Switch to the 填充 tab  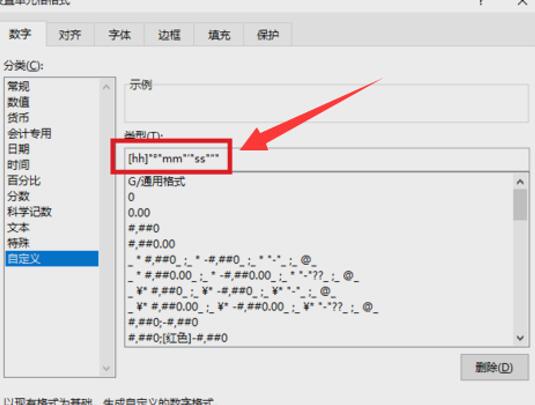pyautogui.click(x=219, y=34)
